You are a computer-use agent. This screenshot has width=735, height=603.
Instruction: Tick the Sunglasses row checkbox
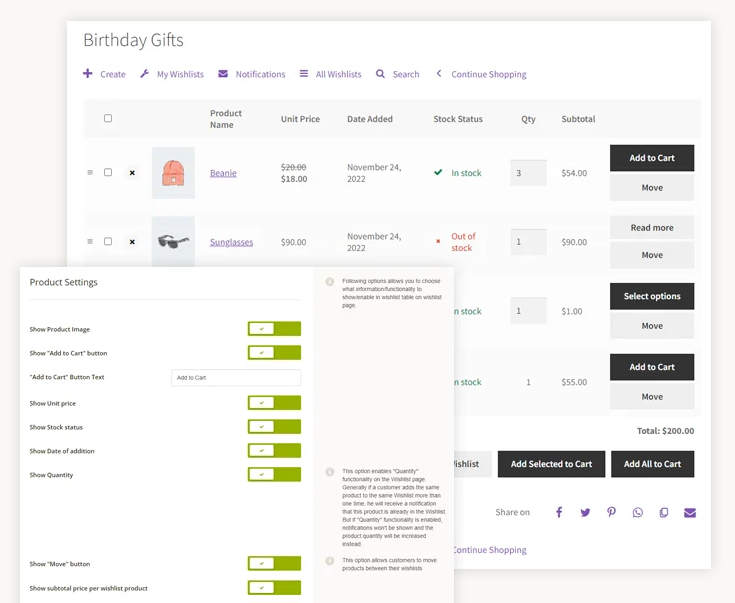(108, 241)
